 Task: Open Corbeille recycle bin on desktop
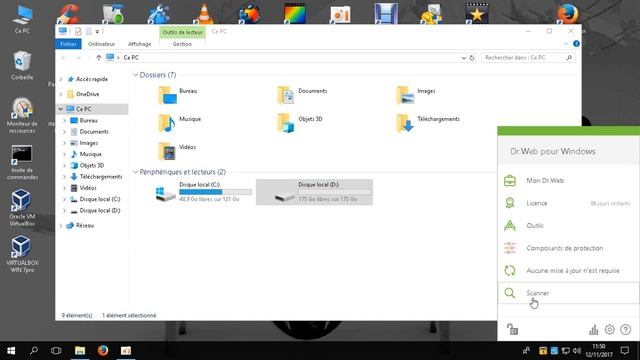tap(22, 65)
